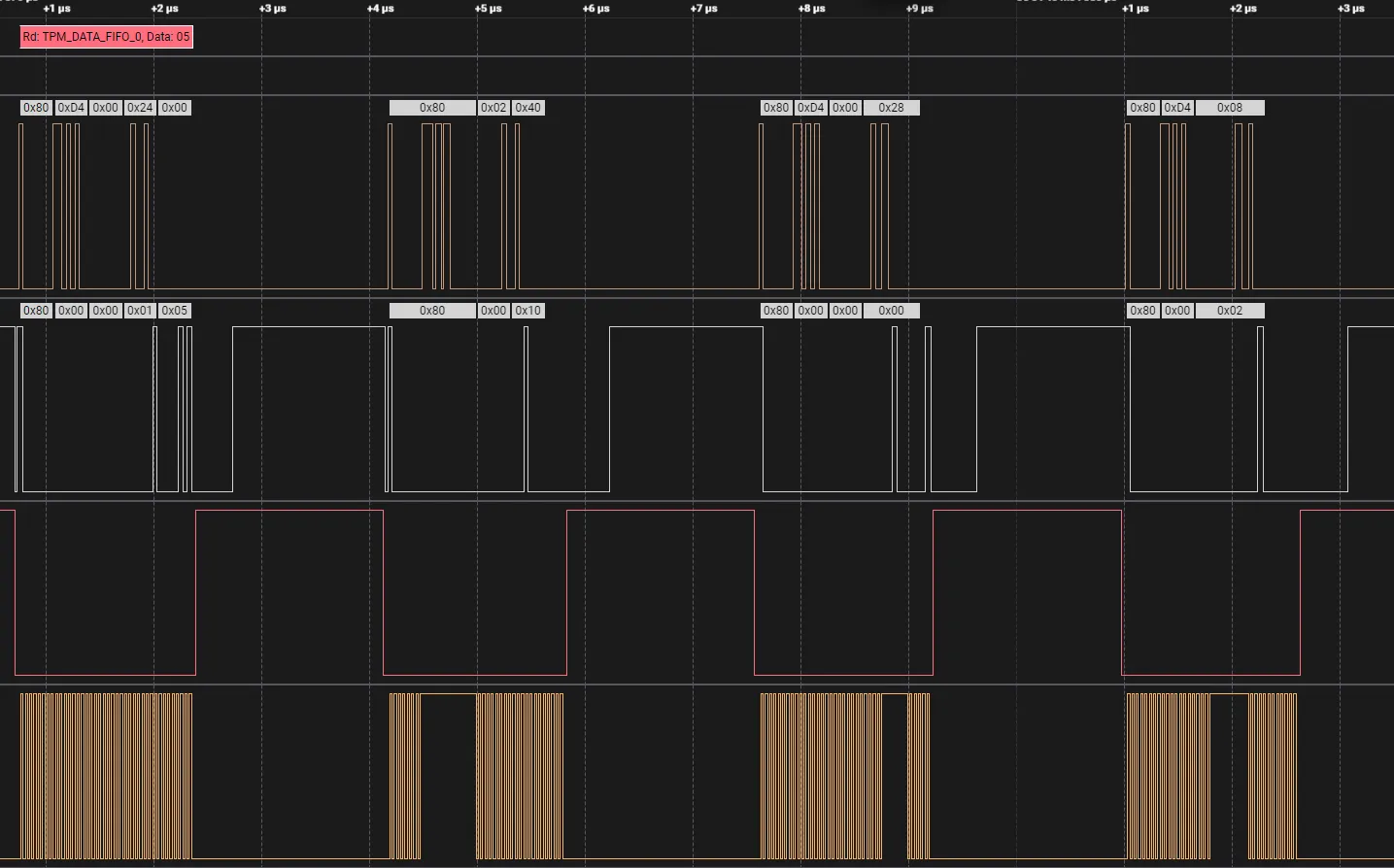1394x868 pixels.
Task: Click the 0x24 decoded byte label
Action: 140,108
